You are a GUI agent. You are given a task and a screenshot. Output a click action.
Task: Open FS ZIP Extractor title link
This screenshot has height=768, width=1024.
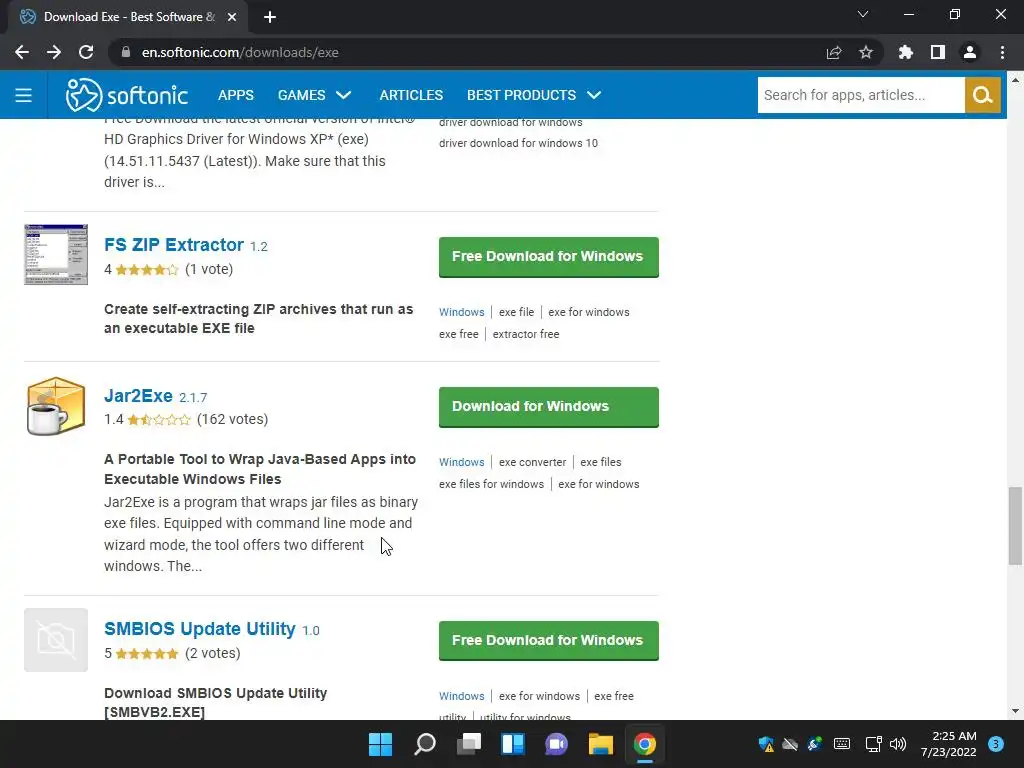point(174,245)
